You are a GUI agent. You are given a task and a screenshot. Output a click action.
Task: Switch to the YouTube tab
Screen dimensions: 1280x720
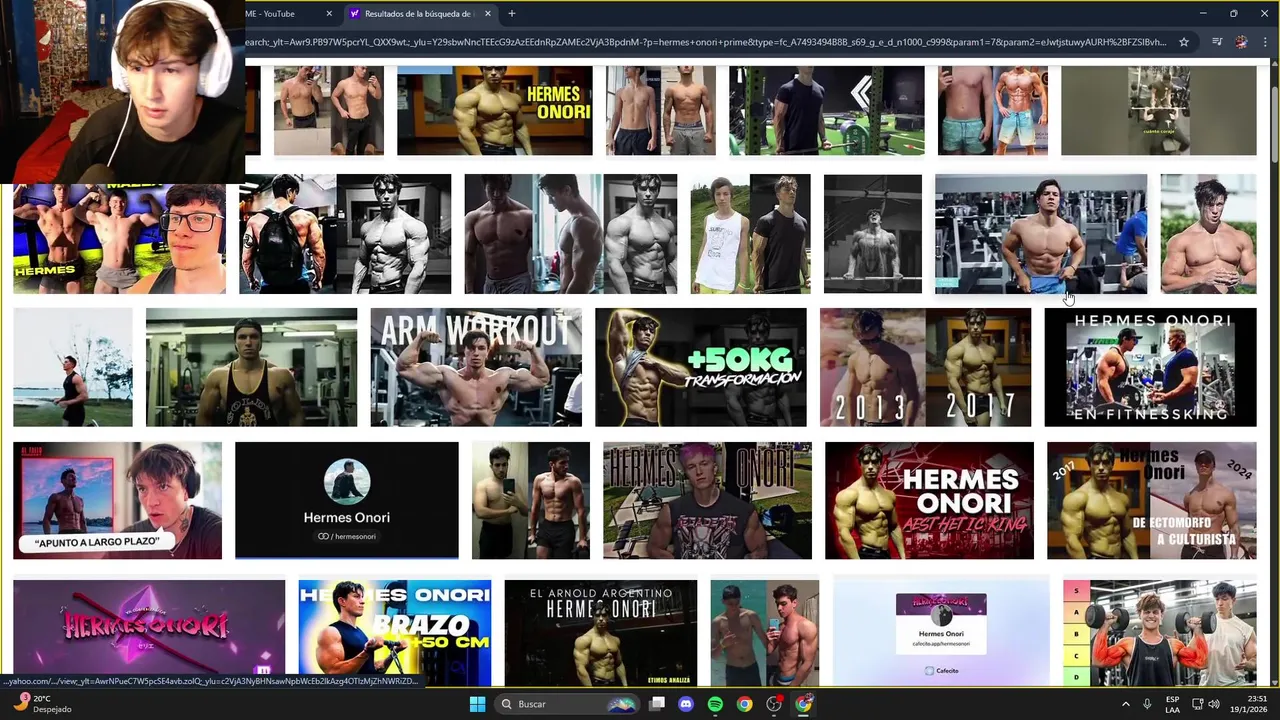[x=283, y=14]
